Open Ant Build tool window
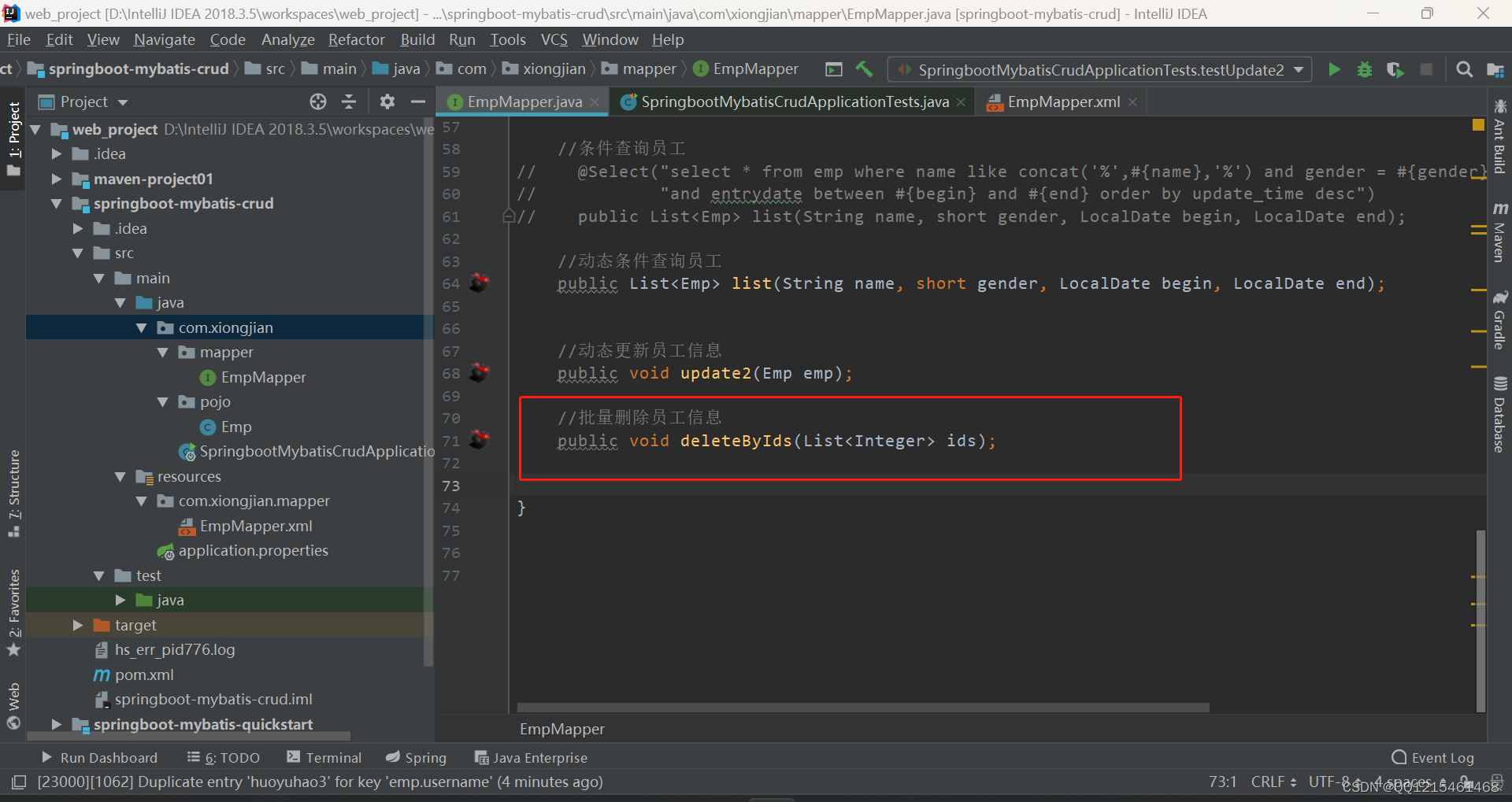This screenshot has height=802, width=1512. click(1499, 136)
